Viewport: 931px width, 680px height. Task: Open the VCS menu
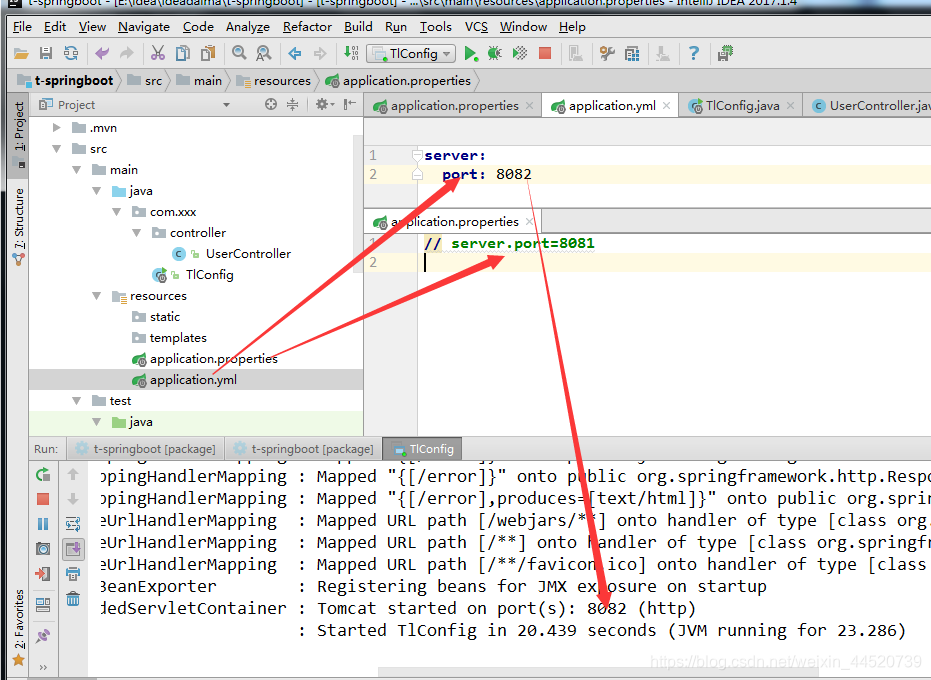476,27
